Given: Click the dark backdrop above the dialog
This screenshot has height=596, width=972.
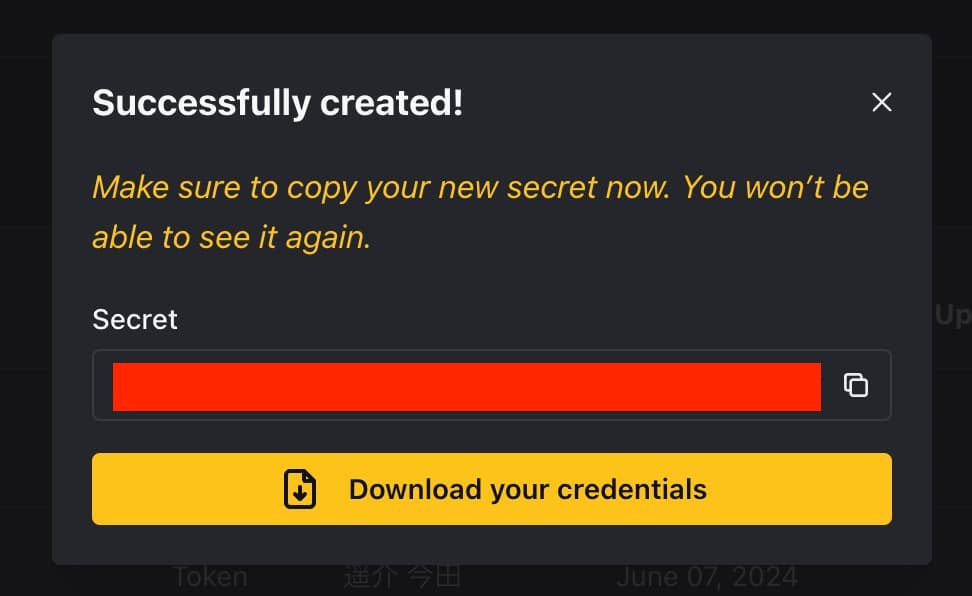Looking at the screenshot, I should [486, 16].
